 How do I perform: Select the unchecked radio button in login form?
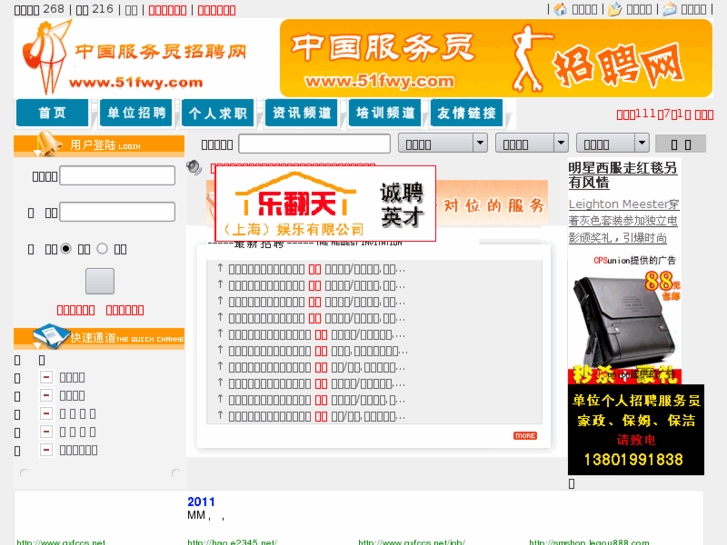102,249
